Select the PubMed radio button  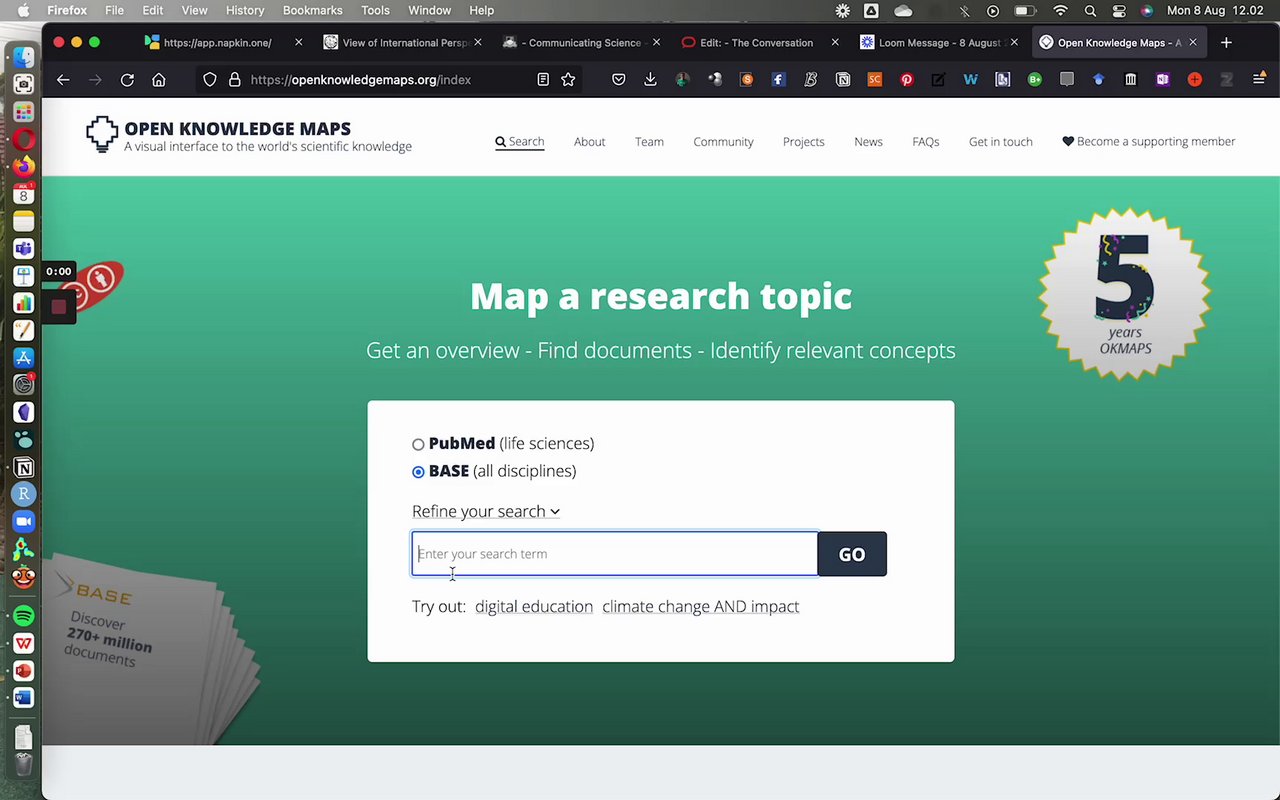[x=418, y=444]
